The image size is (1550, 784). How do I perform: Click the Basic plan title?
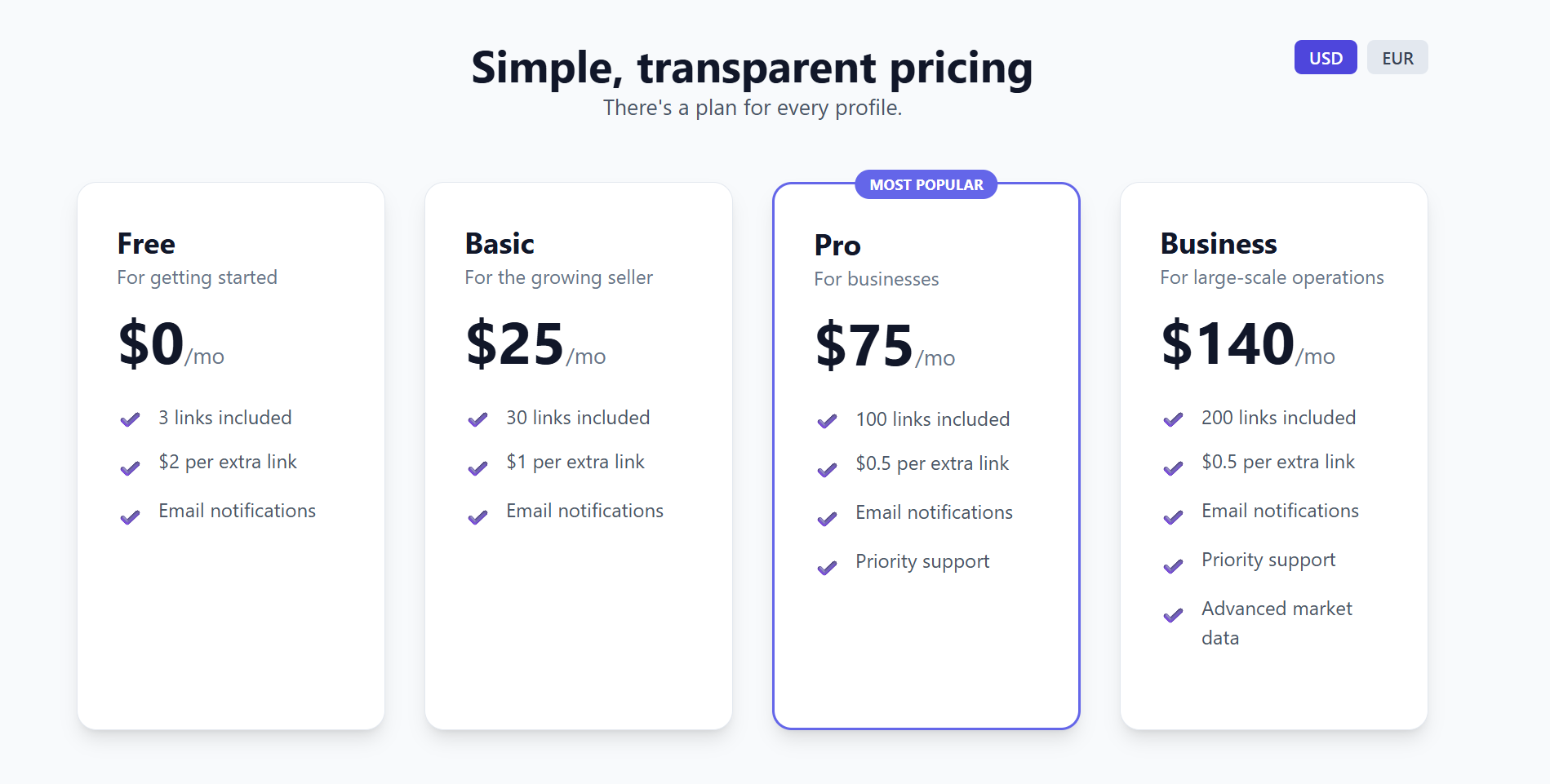499,243
